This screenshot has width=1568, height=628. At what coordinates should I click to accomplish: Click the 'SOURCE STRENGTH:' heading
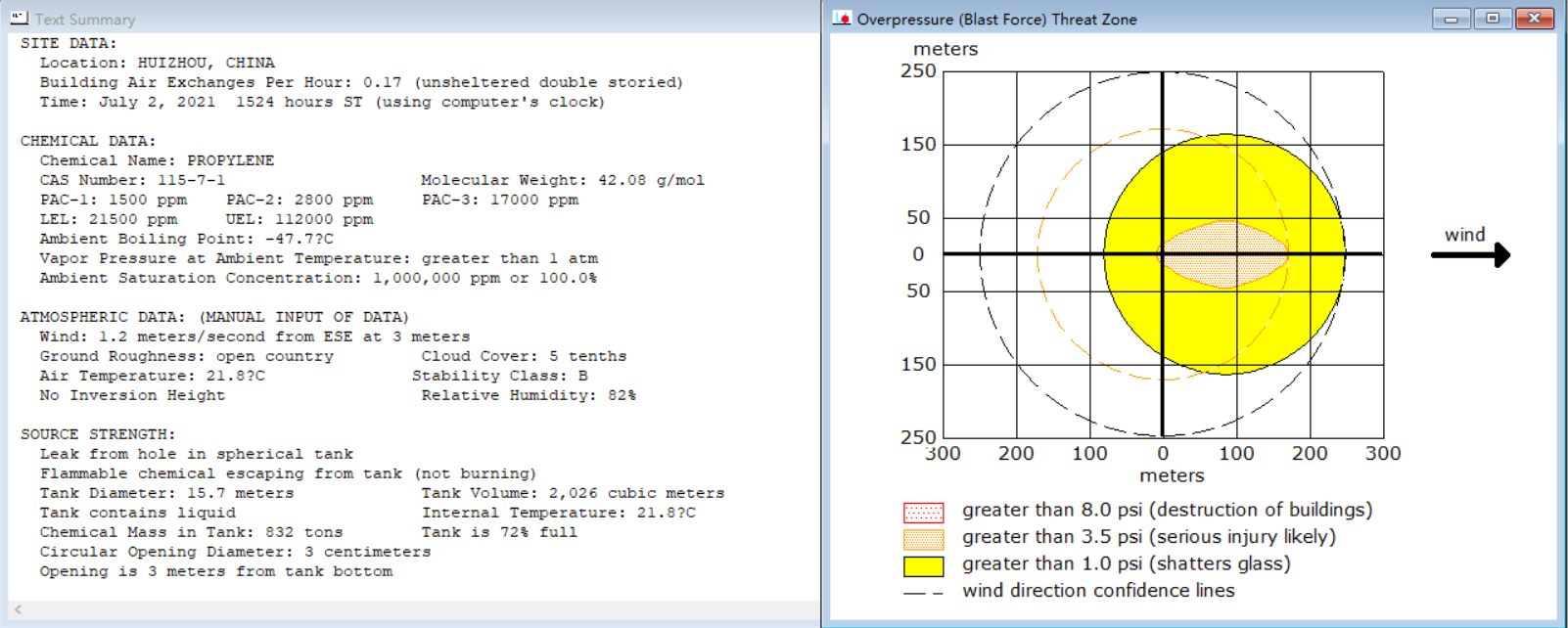point(98,434)
